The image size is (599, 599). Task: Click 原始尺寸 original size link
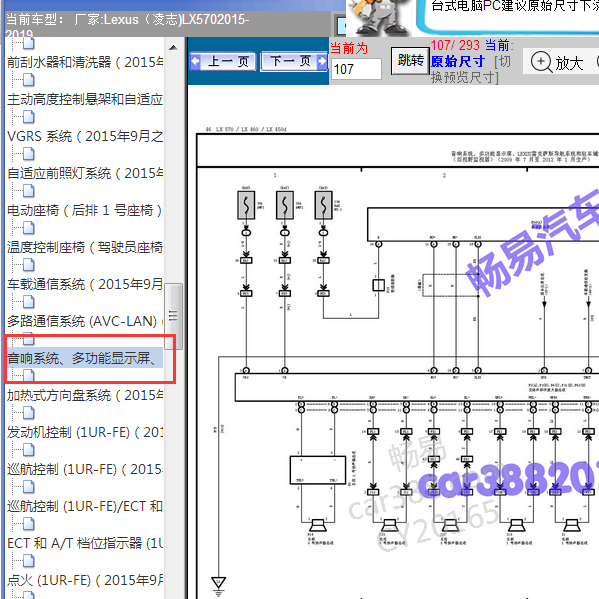tap(458, 62)
